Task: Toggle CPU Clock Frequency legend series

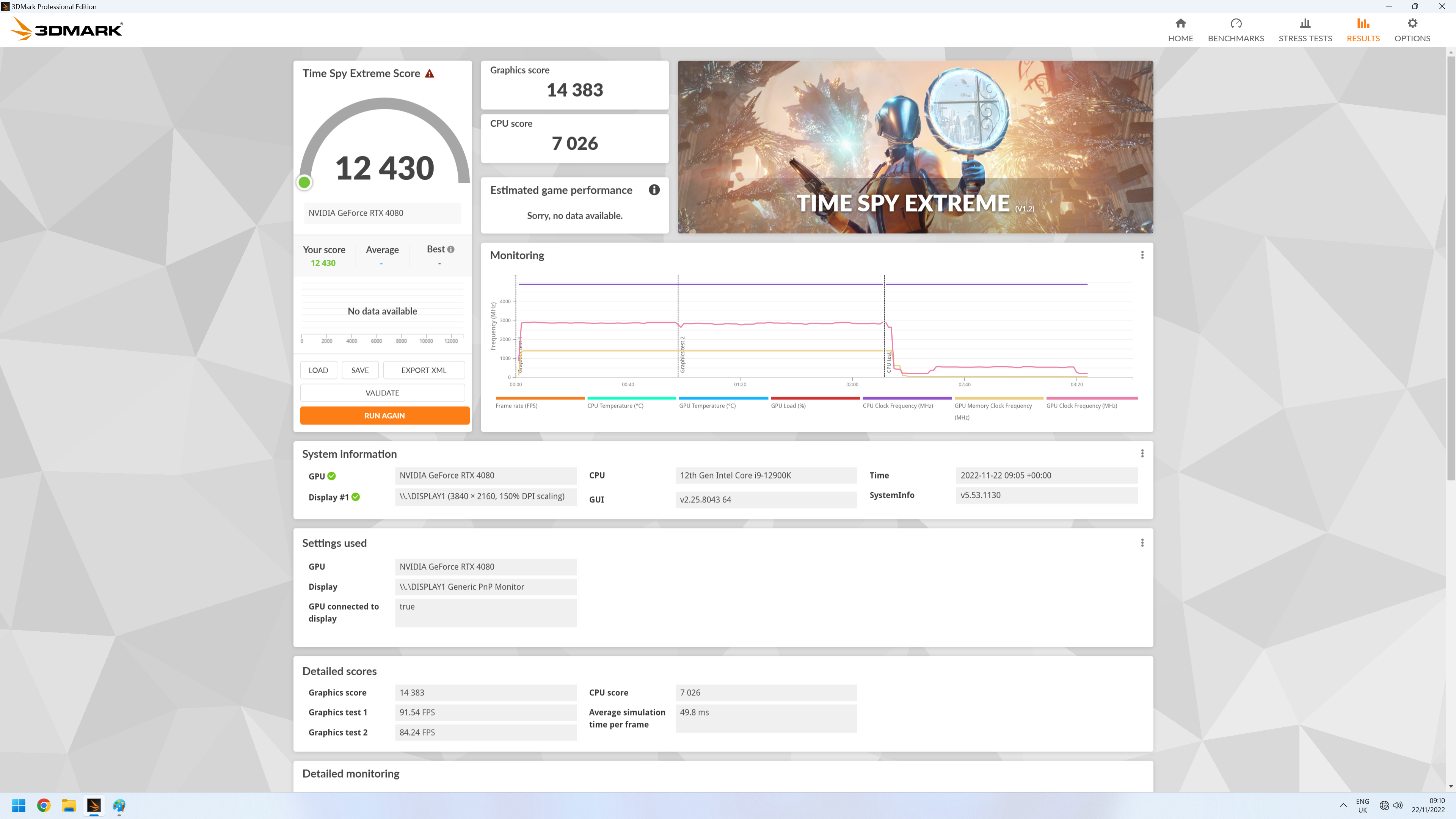Action: click(x=897, y=406)
